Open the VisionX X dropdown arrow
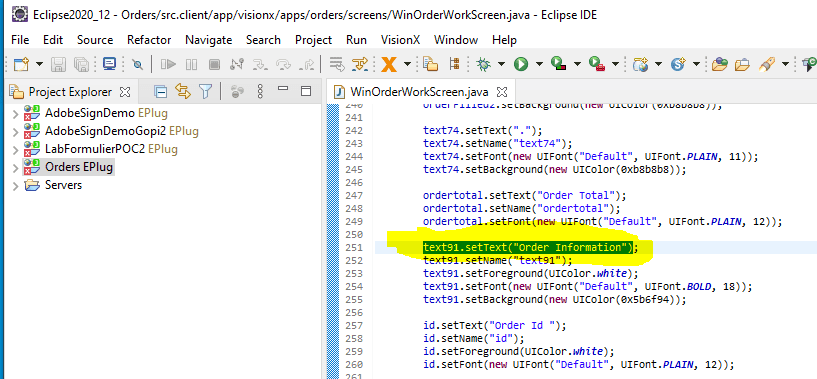This screenshot has width=817, height=379. click(407, 65)
